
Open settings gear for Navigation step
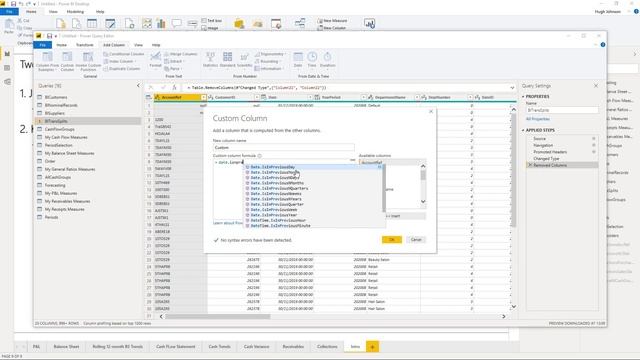pos(594,145)
